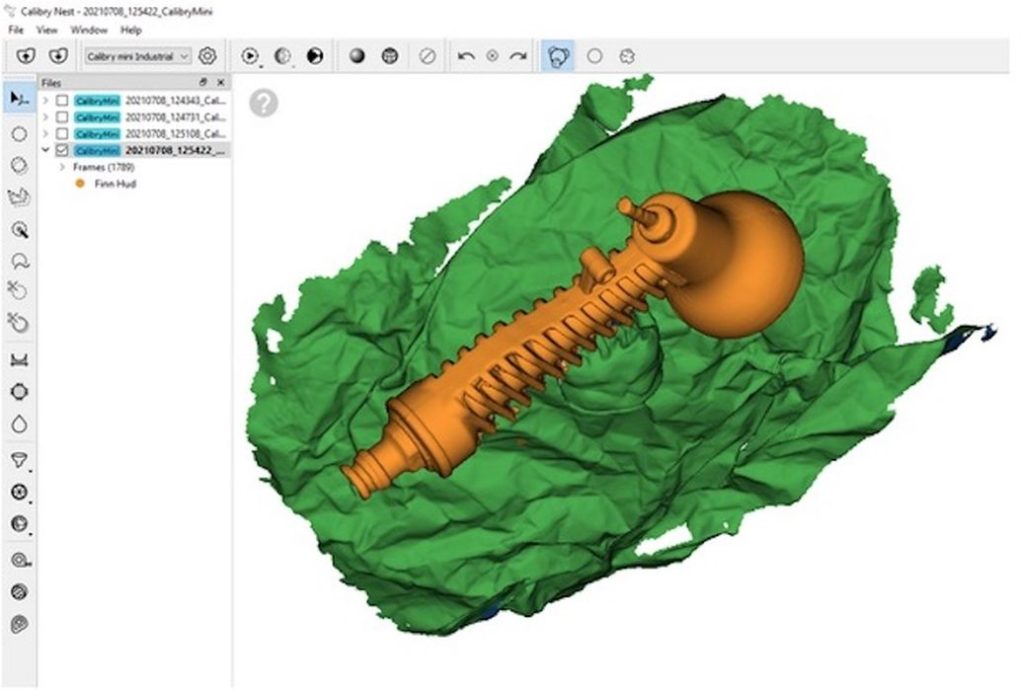Screen dimensions: 1024x691
Task: Open the Calibry mini Industrial dropdown
Action: 138,57
